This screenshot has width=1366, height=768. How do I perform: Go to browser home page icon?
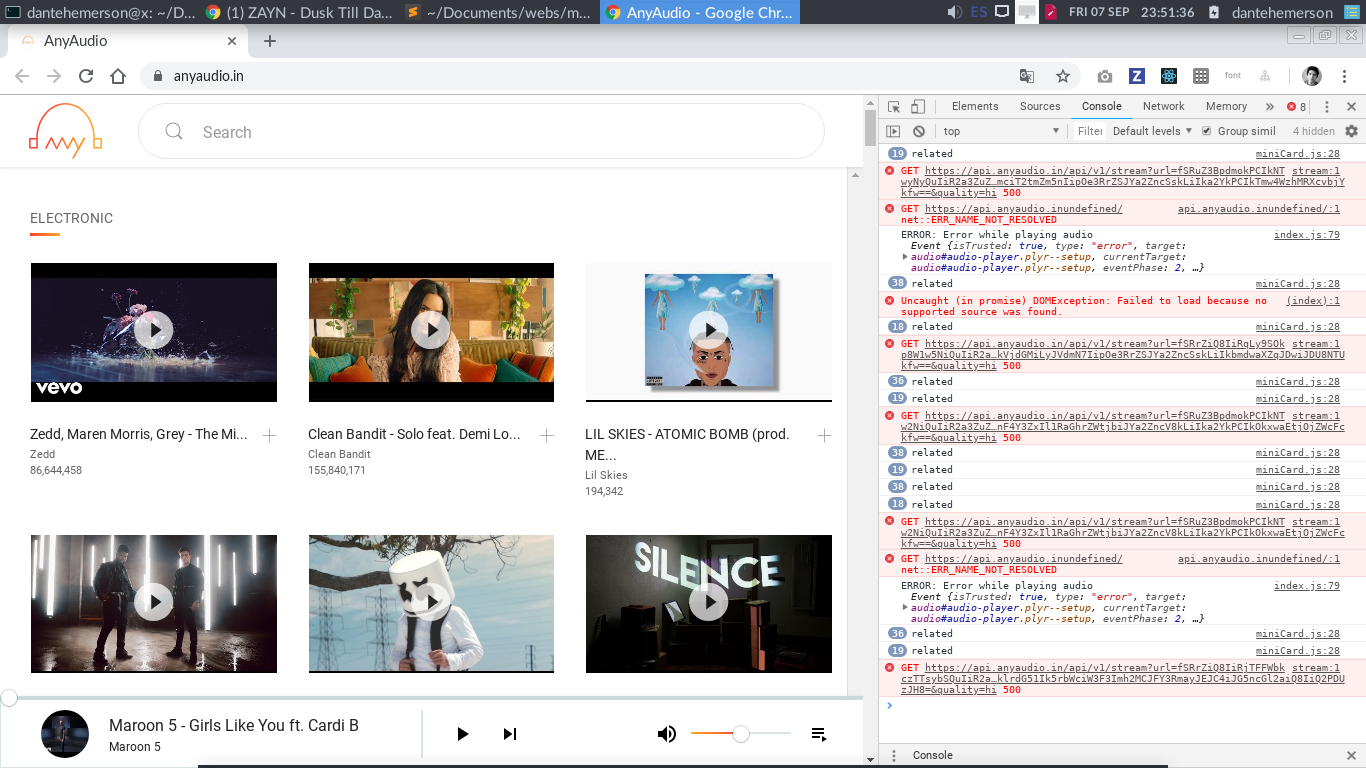pyautogui.click(x=118, y=76)
